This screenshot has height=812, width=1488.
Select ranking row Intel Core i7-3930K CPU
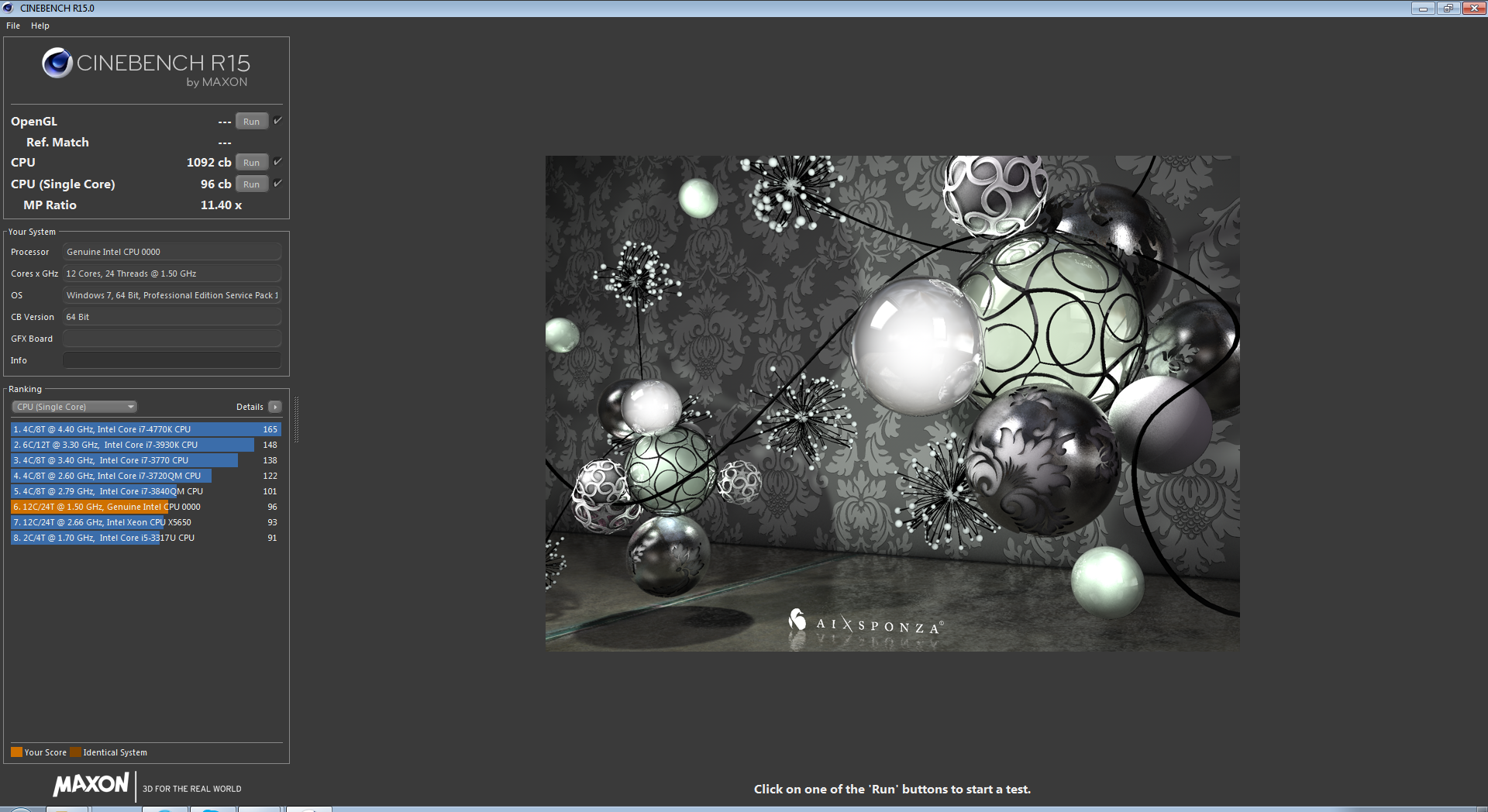[146, 445]
